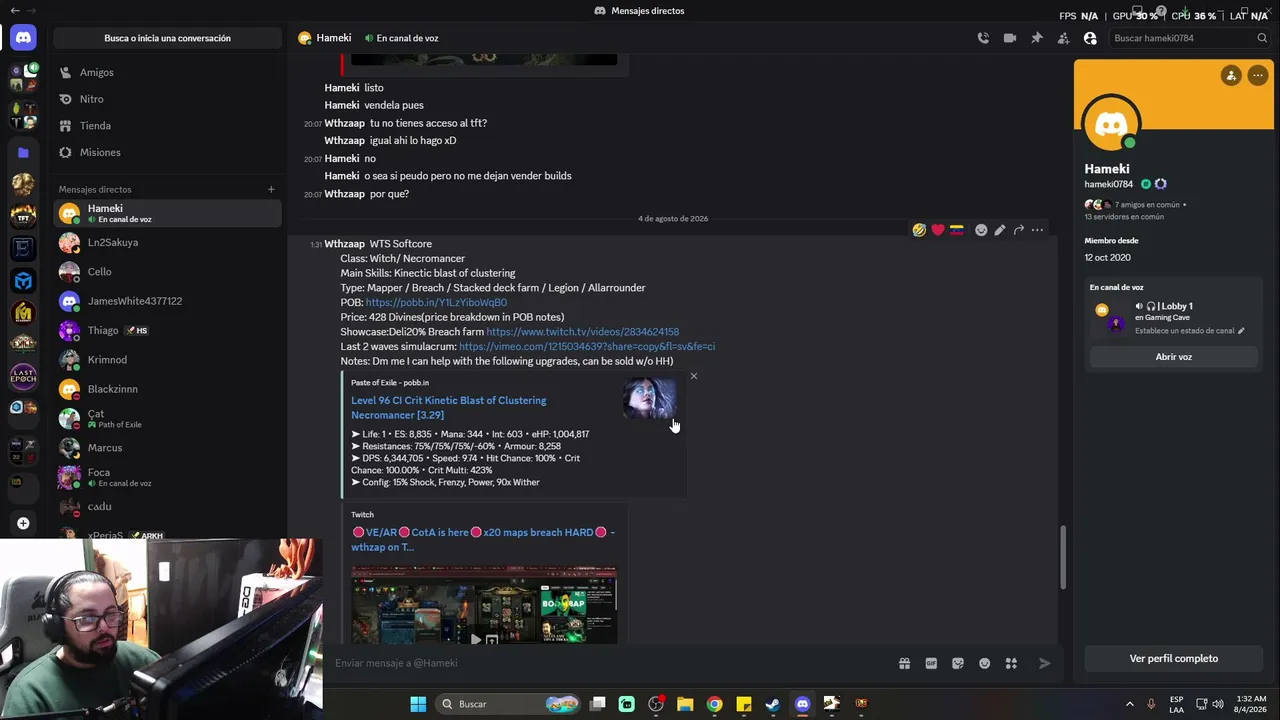Open more options on Hameki's profile banner
The height and width of the screenshot is (720, 1280).
click(x=1257, y=75)
